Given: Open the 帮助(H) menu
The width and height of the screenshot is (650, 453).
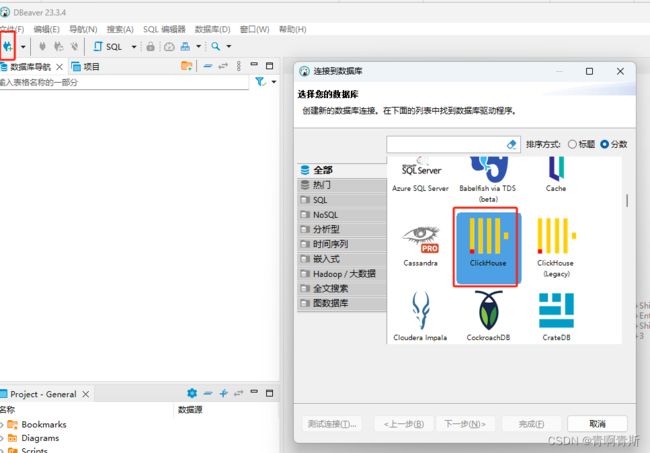Looking at the screenshot, I should click(x=293, y=29).
